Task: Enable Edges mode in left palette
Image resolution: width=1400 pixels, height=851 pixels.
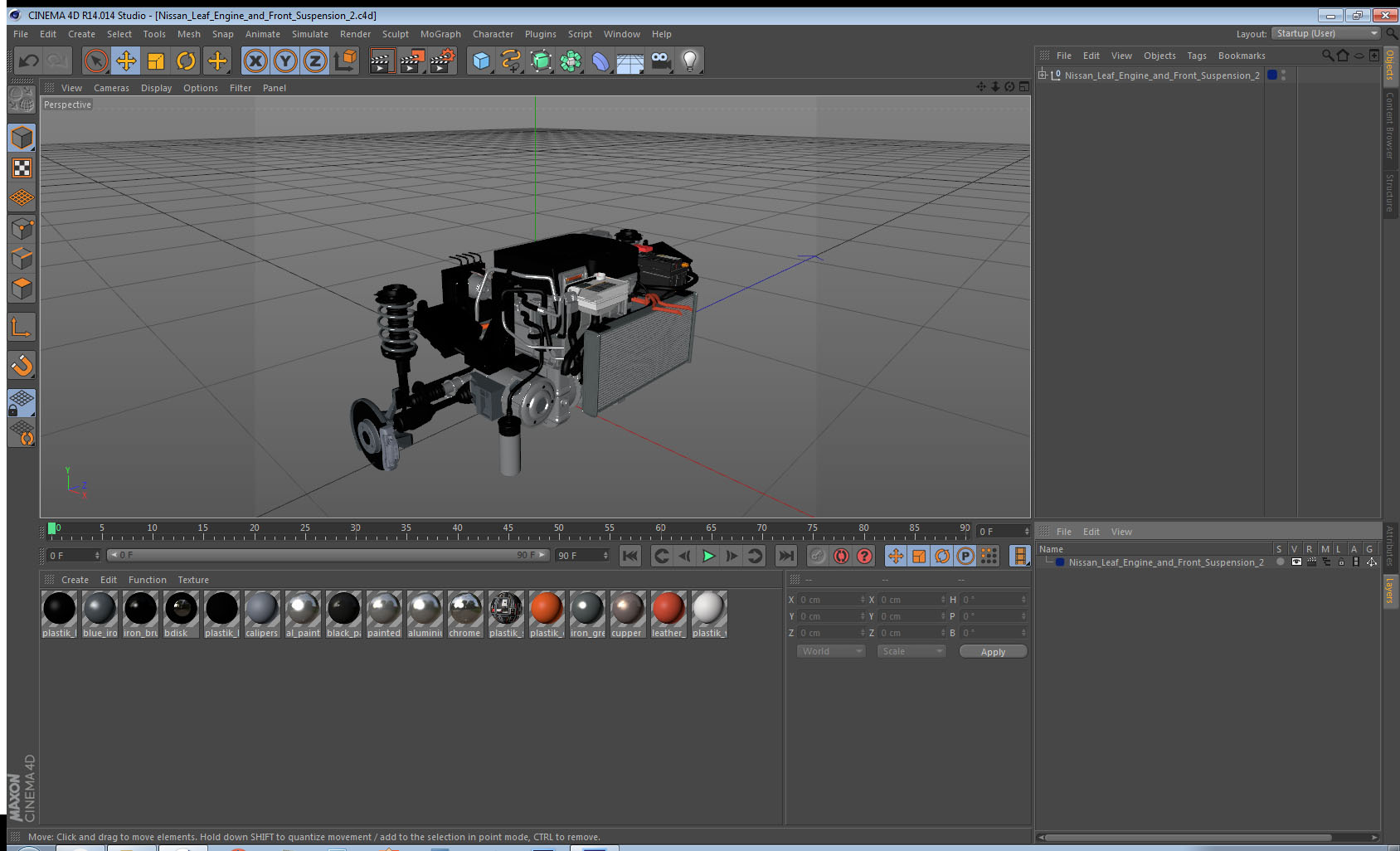Action: (x=22, y=259)
